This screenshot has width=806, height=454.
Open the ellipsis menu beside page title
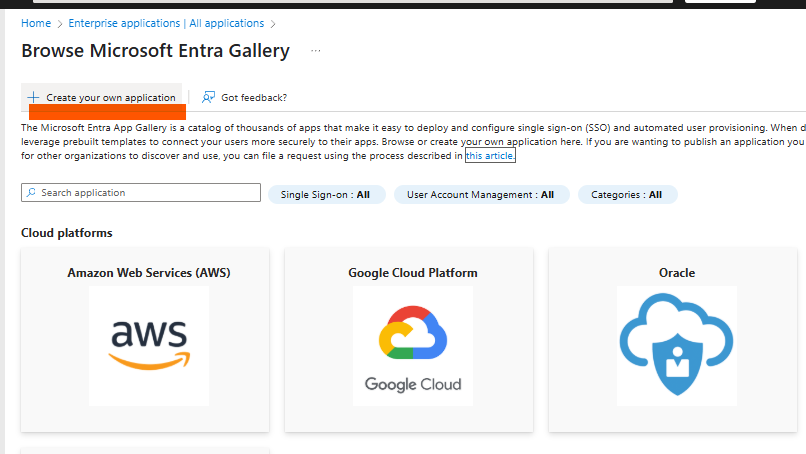(x=316, y=50)
